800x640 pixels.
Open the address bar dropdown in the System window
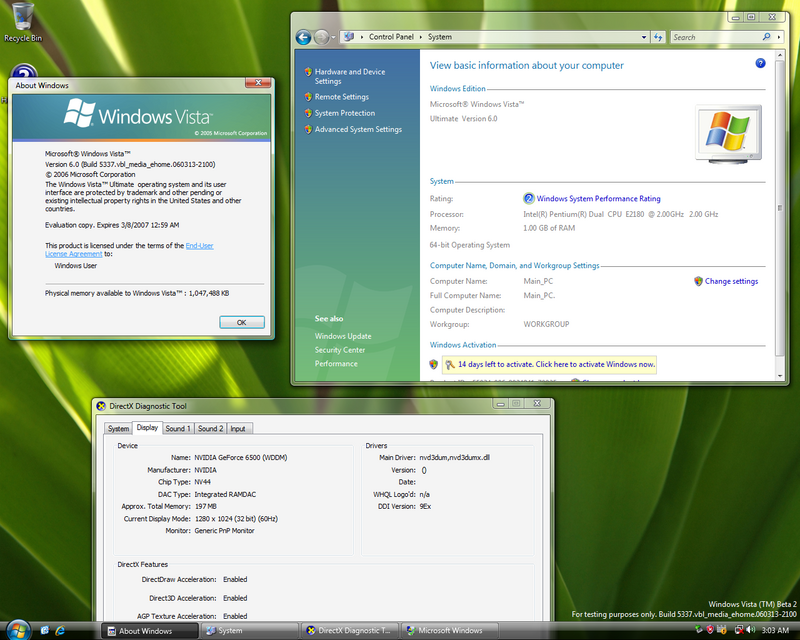(x=645, y=37)
